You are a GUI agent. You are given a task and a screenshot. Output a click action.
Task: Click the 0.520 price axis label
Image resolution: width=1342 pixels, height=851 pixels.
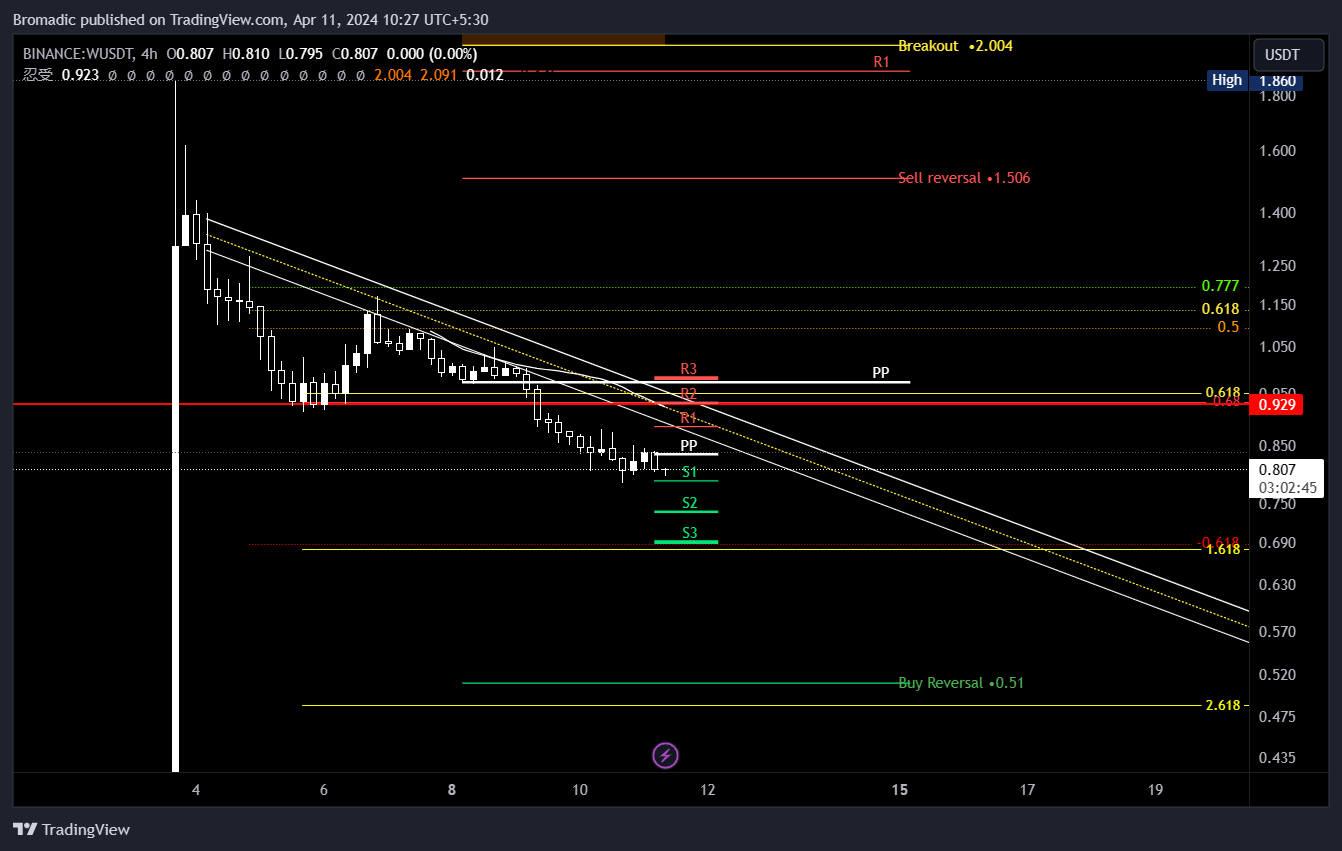click(x=1278, y=675)
